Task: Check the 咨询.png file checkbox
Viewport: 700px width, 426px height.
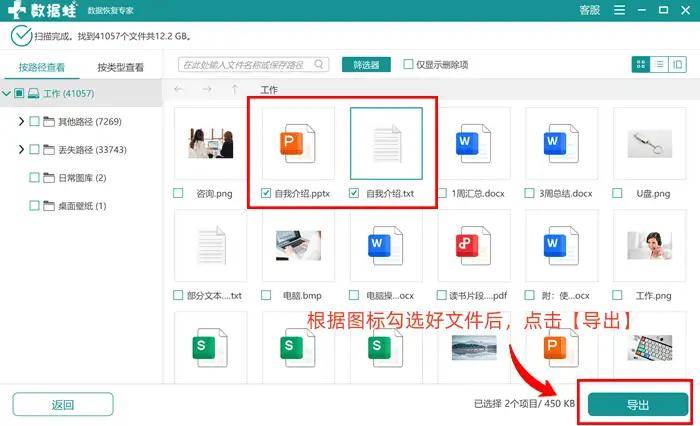Action: tap(178, 193)
